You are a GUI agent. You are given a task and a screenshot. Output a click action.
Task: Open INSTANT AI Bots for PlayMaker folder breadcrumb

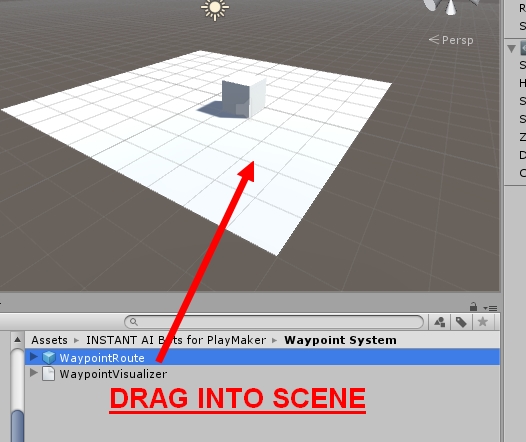click(176, 340)
